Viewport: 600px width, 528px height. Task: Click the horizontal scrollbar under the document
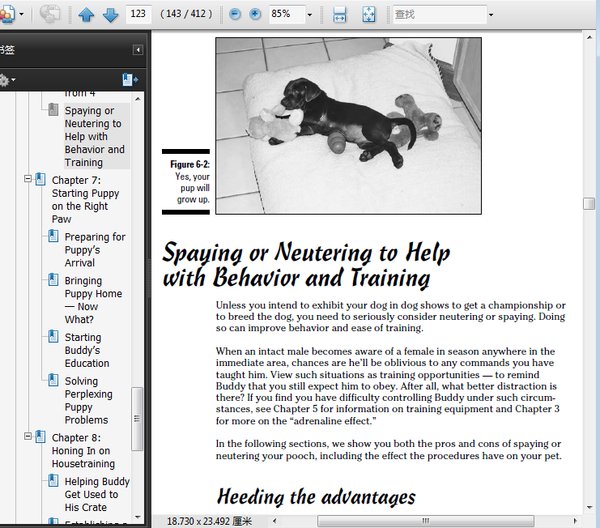tap(420, 521)
